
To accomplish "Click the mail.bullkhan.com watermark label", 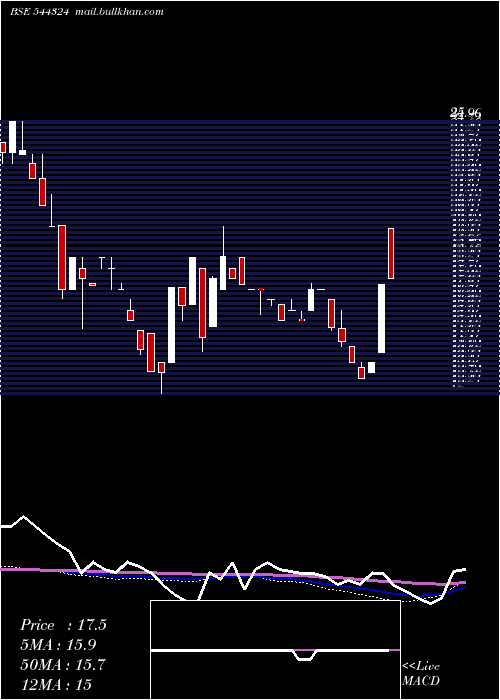I will point(118,12).
